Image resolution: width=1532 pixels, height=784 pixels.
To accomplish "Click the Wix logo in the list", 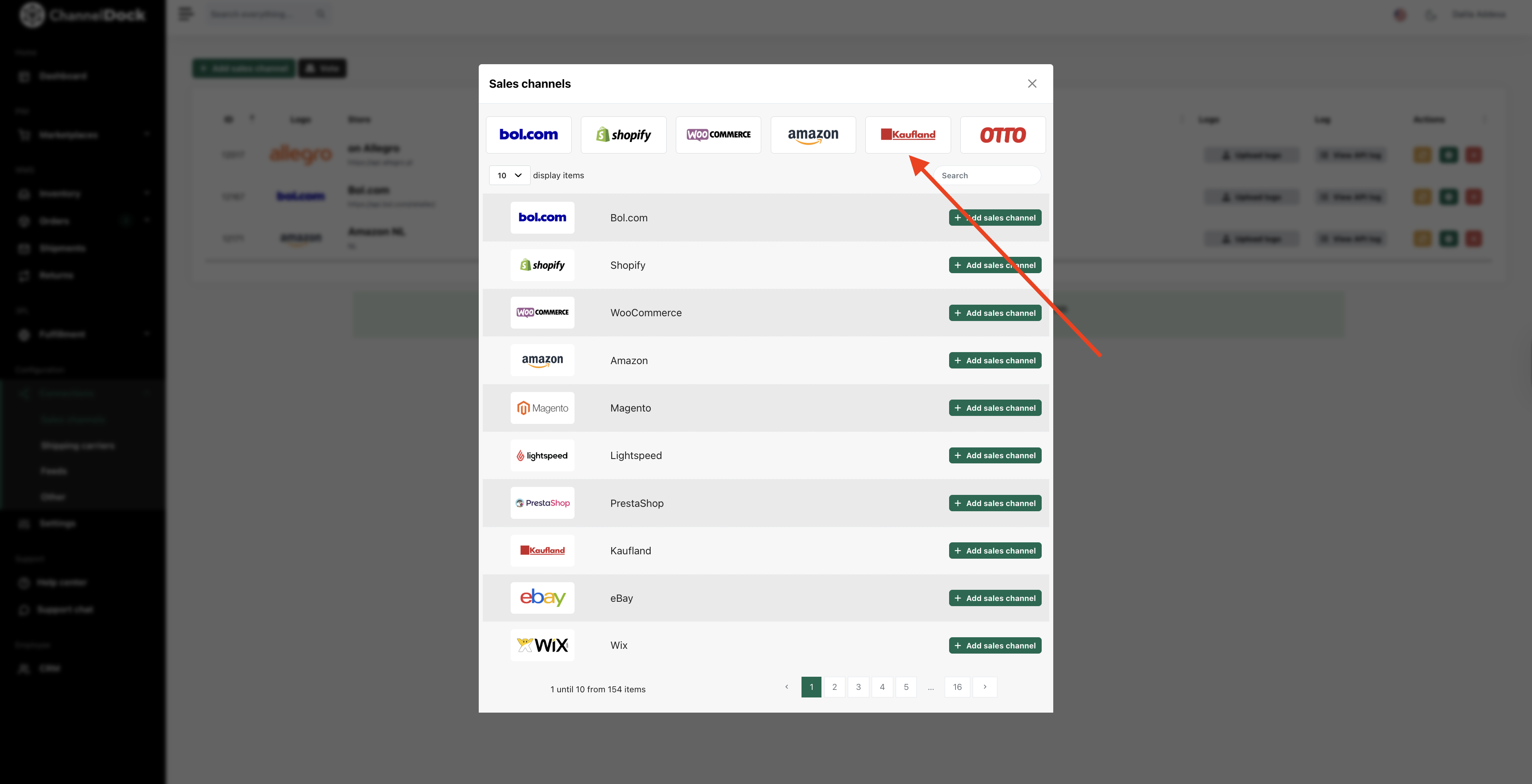I will pos(543,645).
